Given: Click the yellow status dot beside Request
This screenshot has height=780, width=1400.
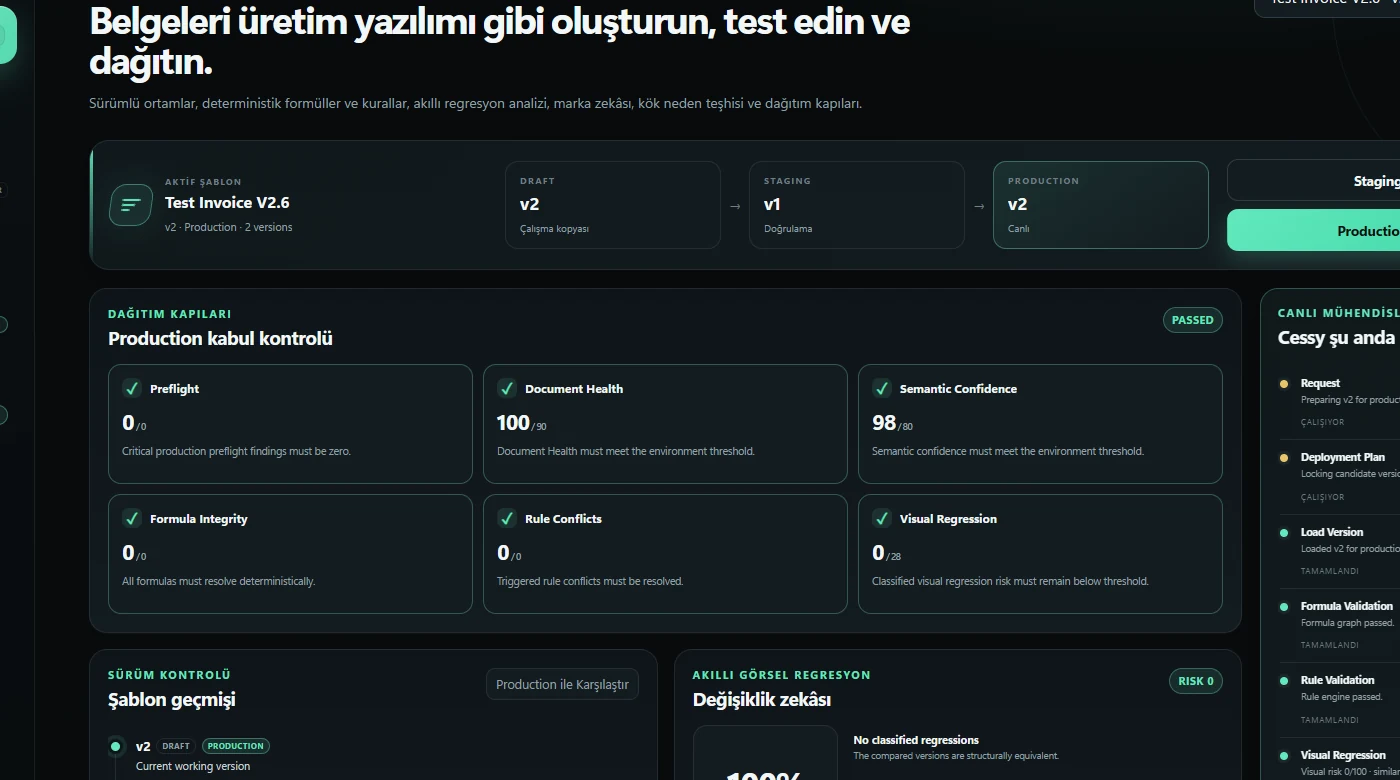Looking at the screenshot, I should click(x=1284, y=383).
